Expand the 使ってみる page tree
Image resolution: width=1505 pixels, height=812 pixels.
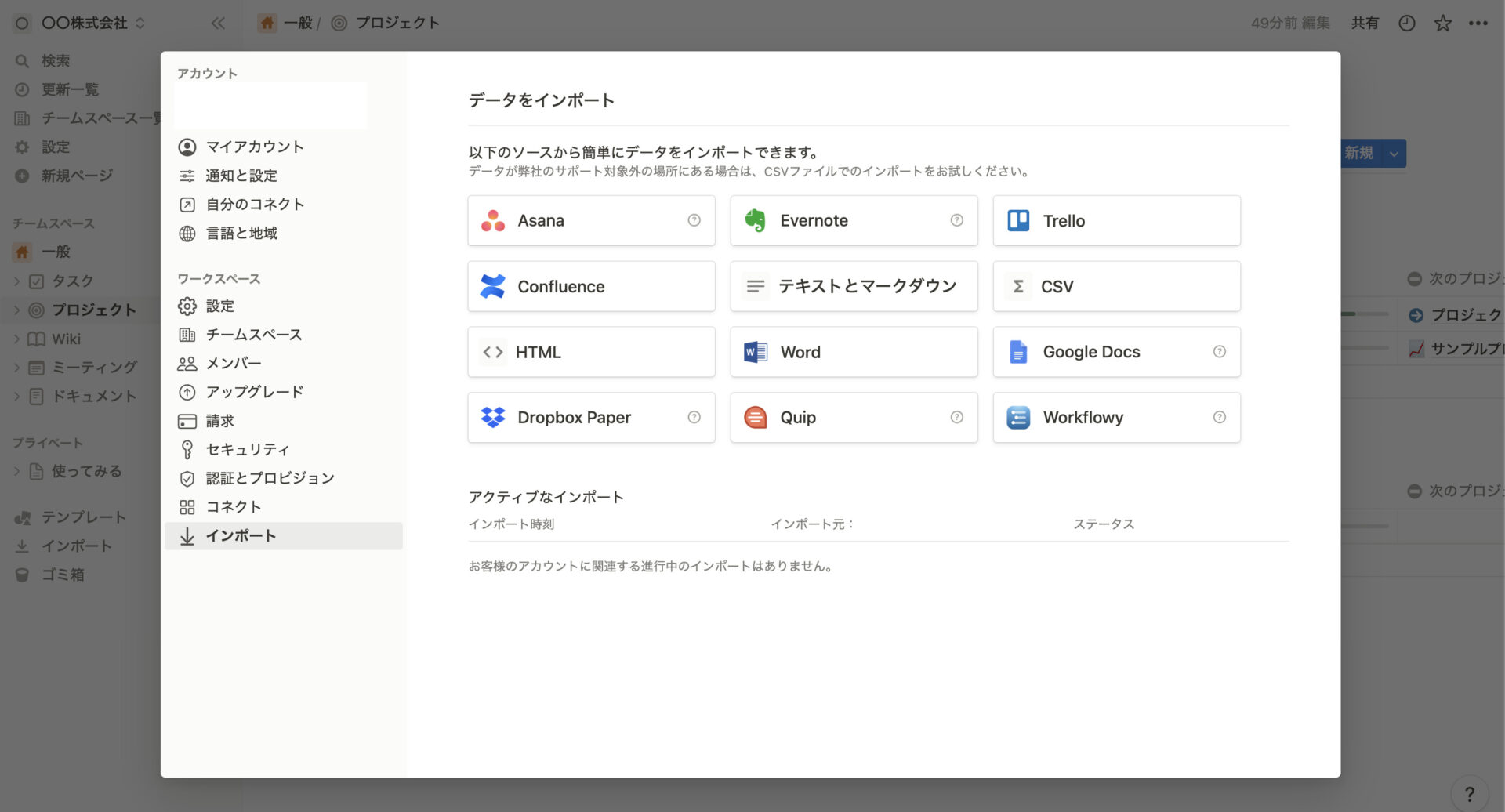[16, 472]
